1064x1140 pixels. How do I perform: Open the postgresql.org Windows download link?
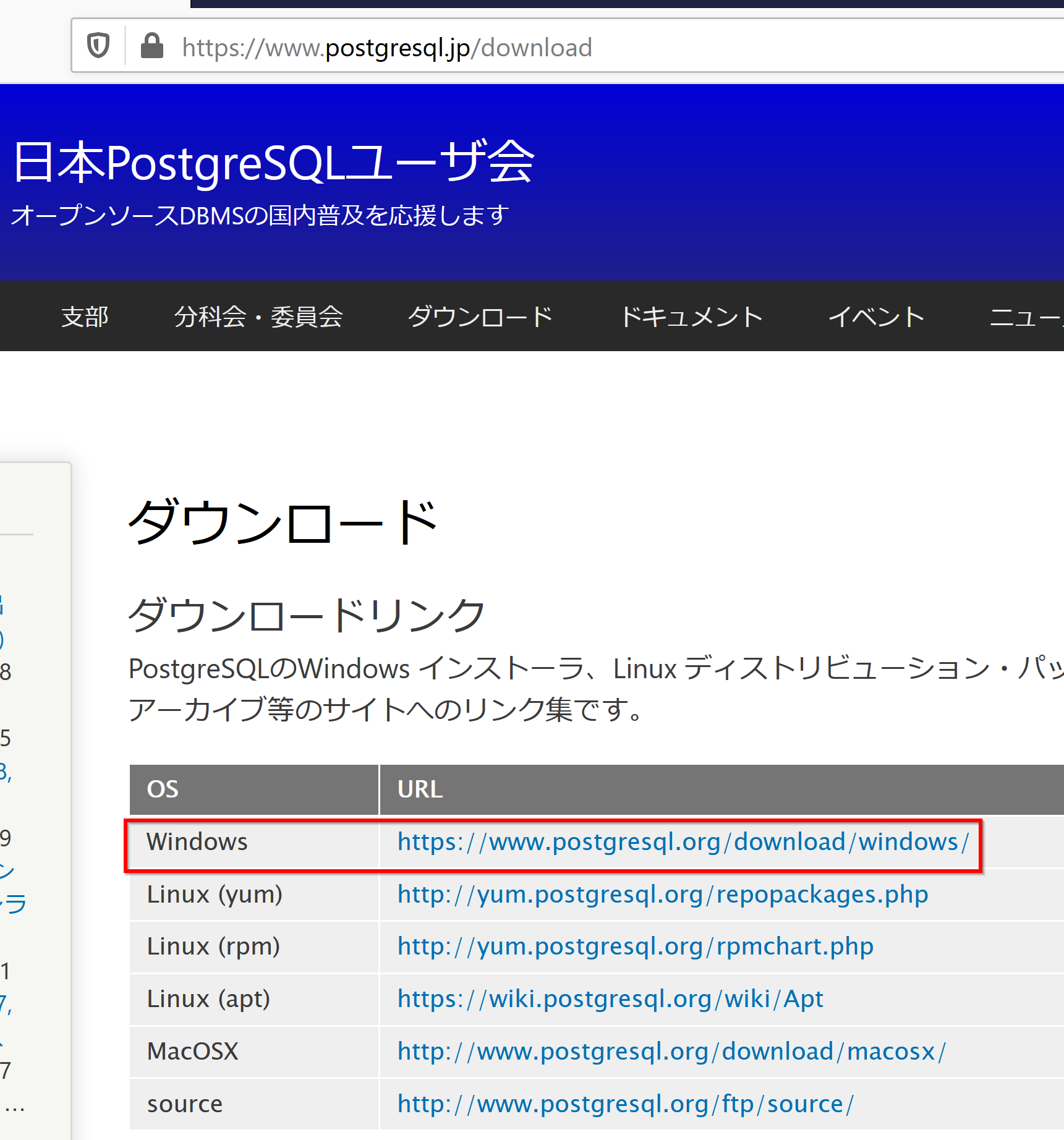[683, 842]
